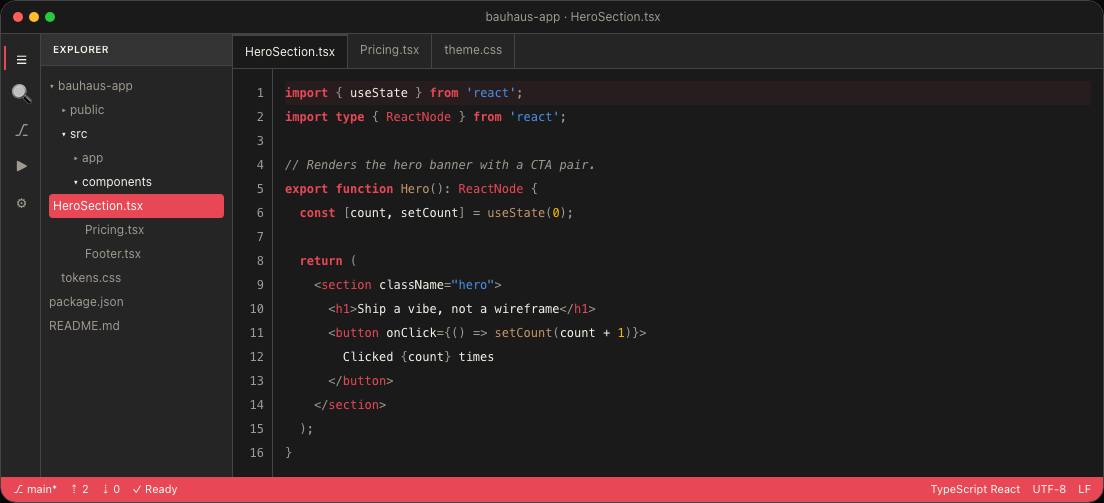Click line number 11 in the gutter
The height and width of the screenshot is (503, 1104).
coord(256,333)
